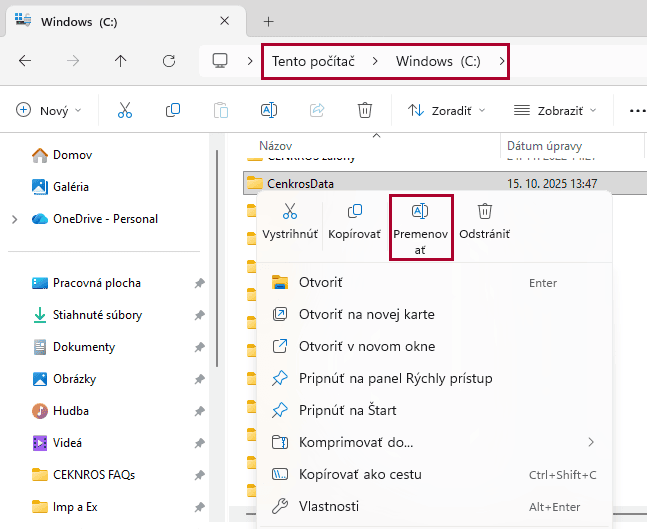Image resolution: width=647 pixels, height=529 pixels.
Task: Click Odstrániť trash icon in context menu
Action: (484, 221)
